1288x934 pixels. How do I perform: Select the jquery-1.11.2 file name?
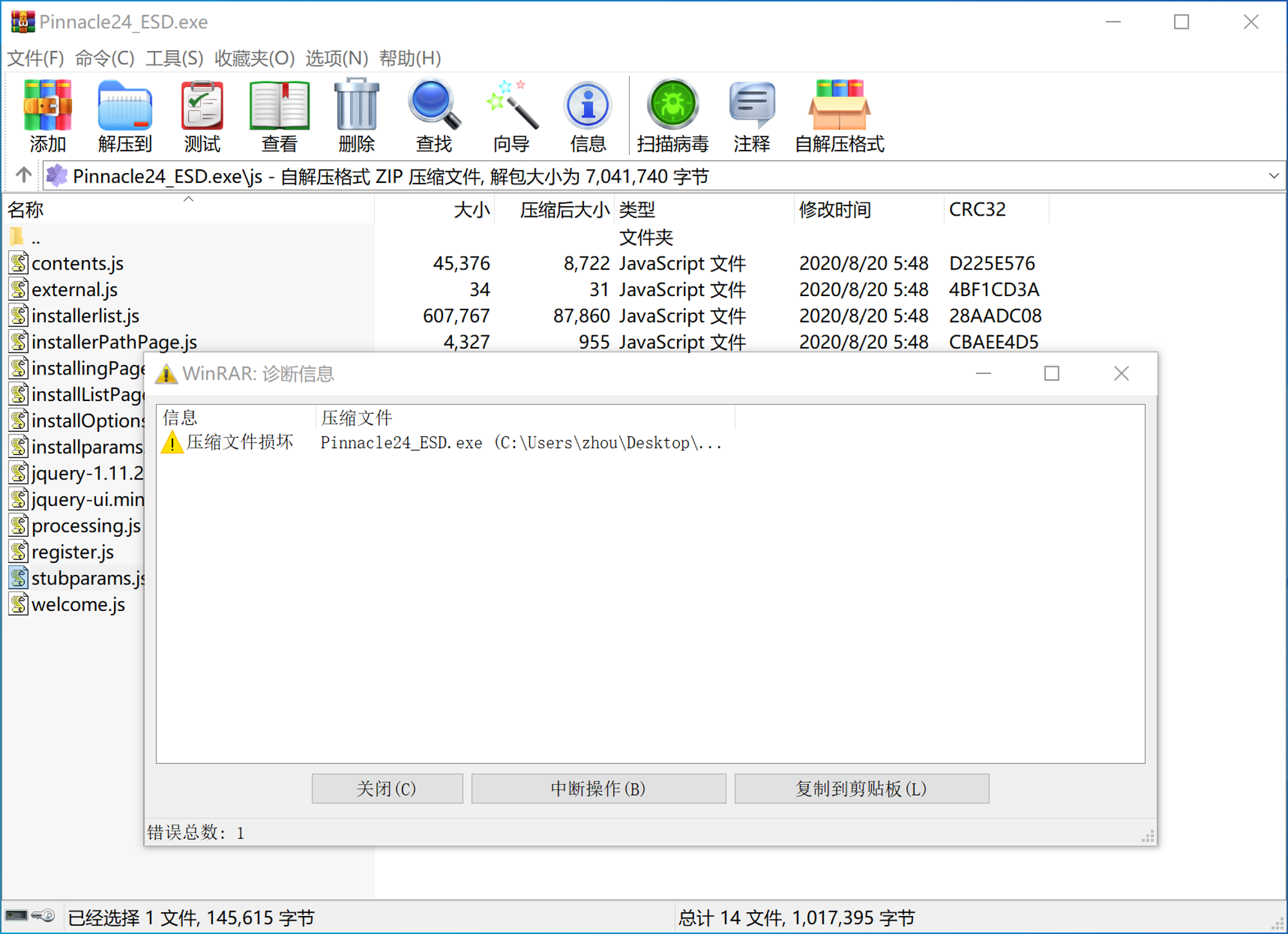click(x=88, y=473)
